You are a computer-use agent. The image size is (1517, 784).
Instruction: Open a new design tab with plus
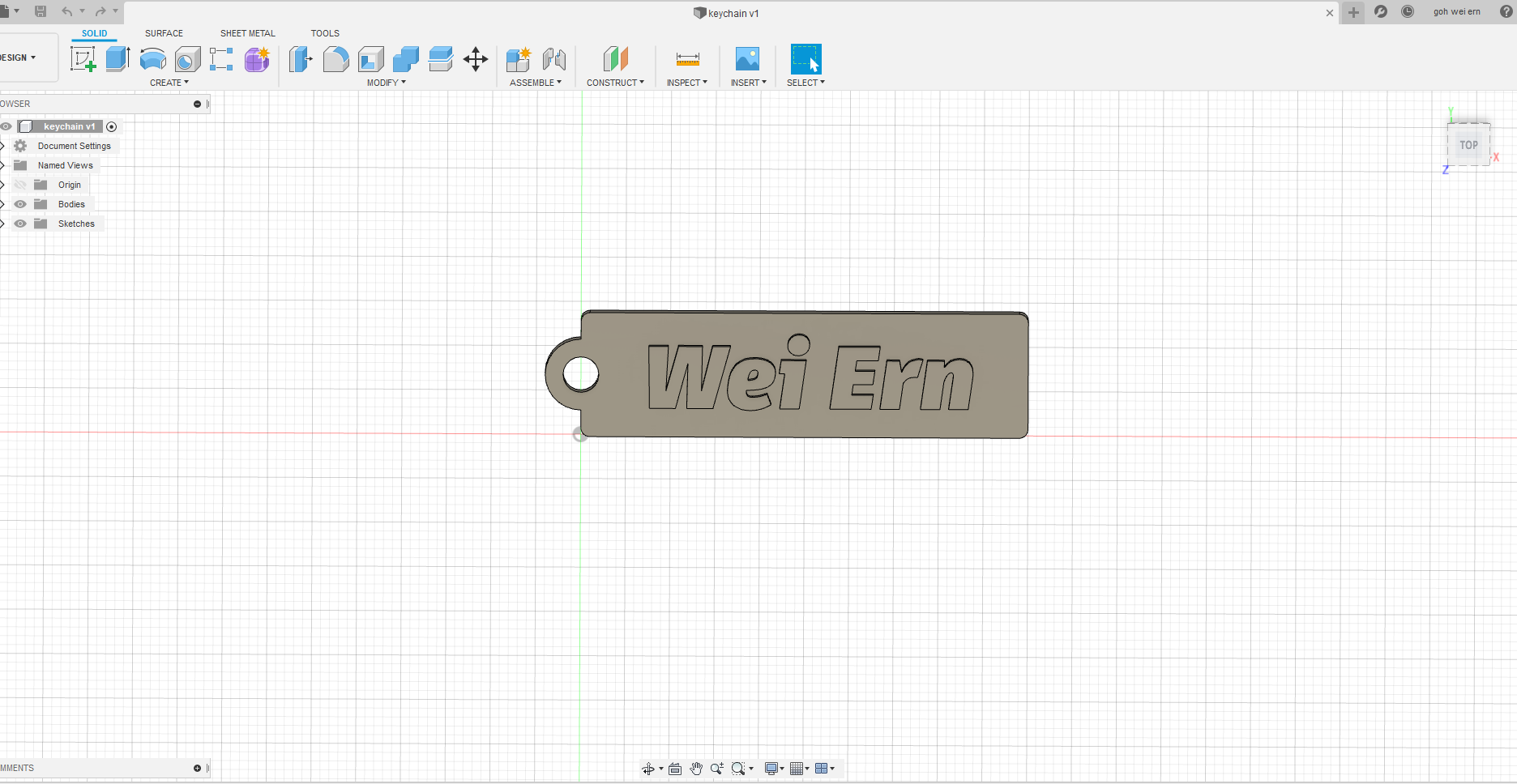pos(1353,12)
